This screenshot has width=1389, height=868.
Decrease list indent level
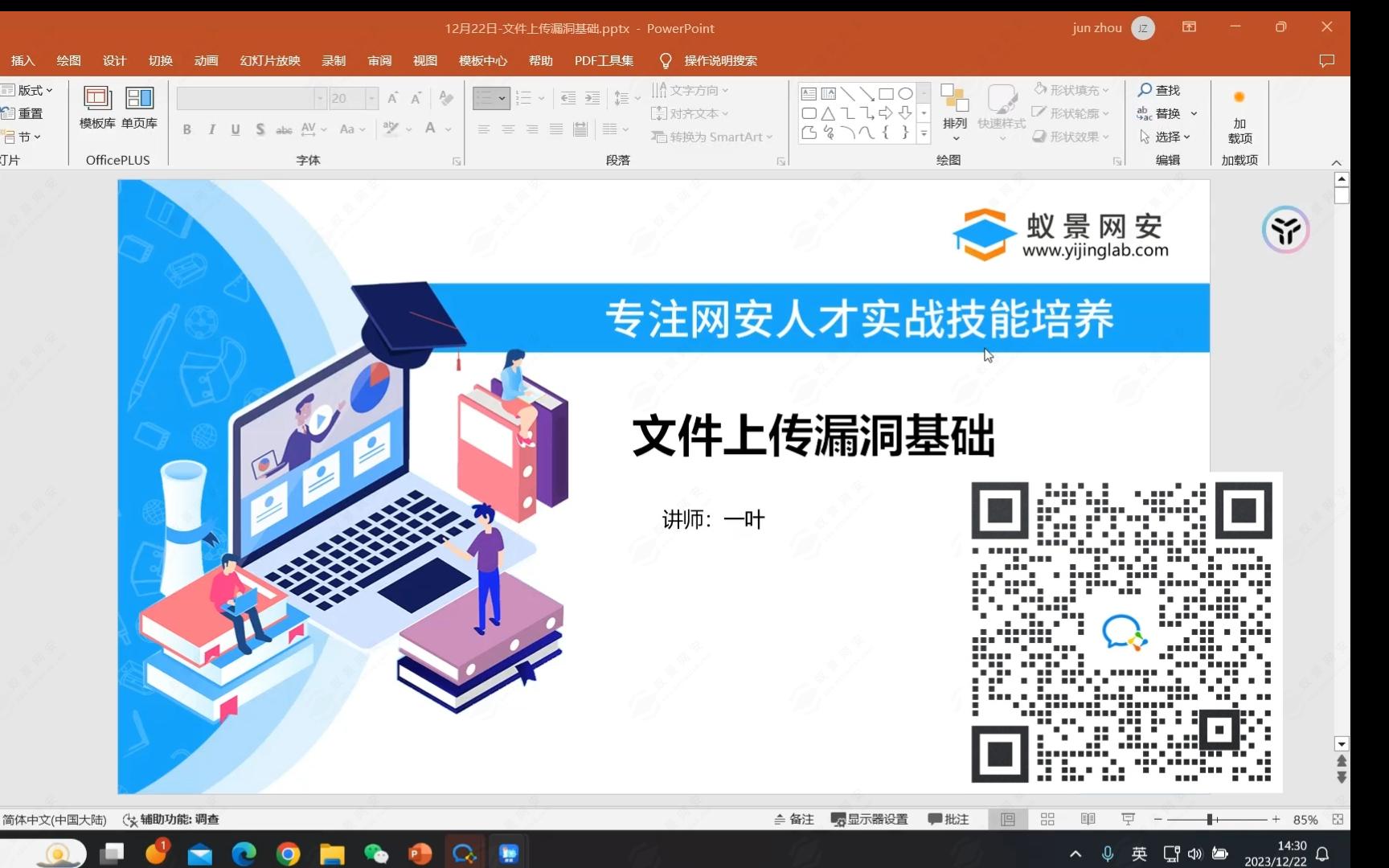(567, 98)
